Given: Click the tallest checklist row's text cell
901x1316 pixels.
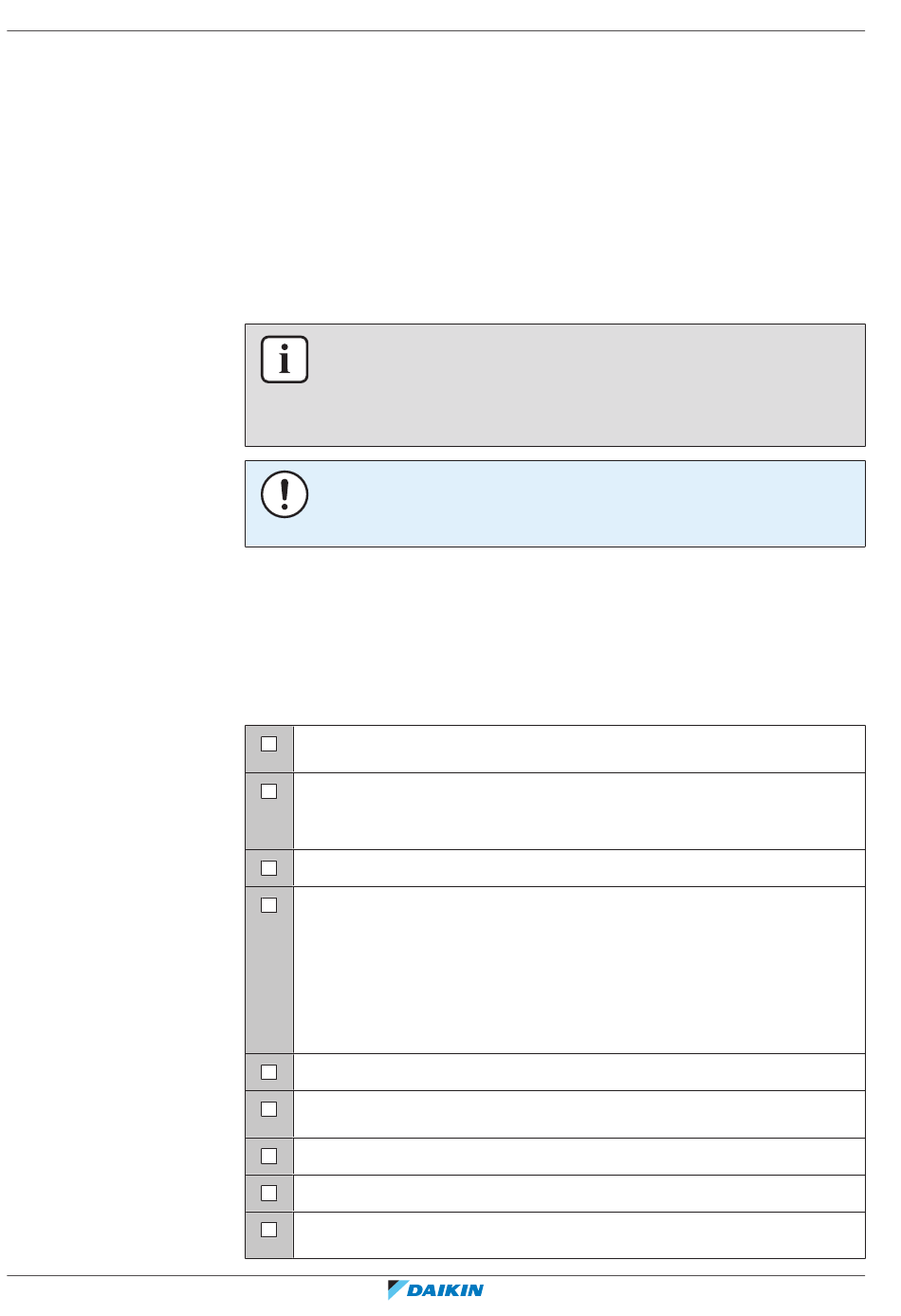Looking at the screenshot, I should click(579, 970).
